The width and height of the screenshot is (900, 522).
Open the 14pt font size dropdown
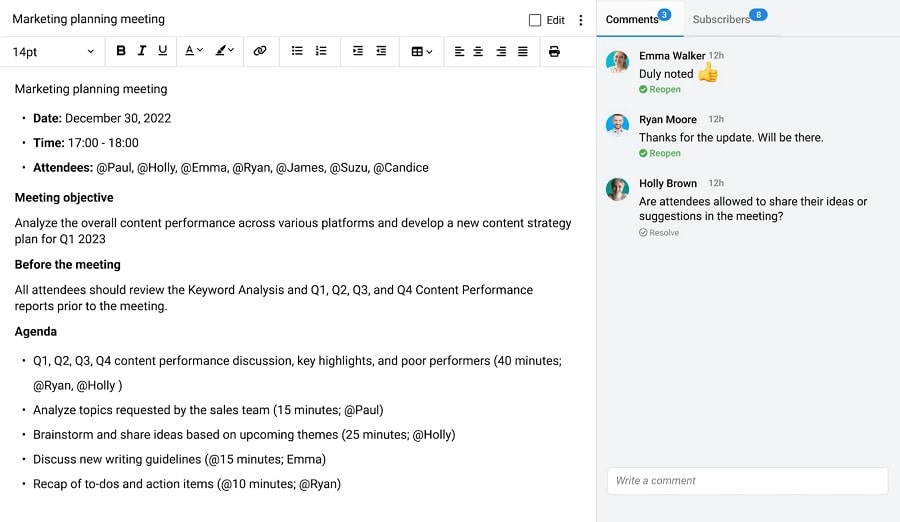pyautogui.click(x=53, y=52)
